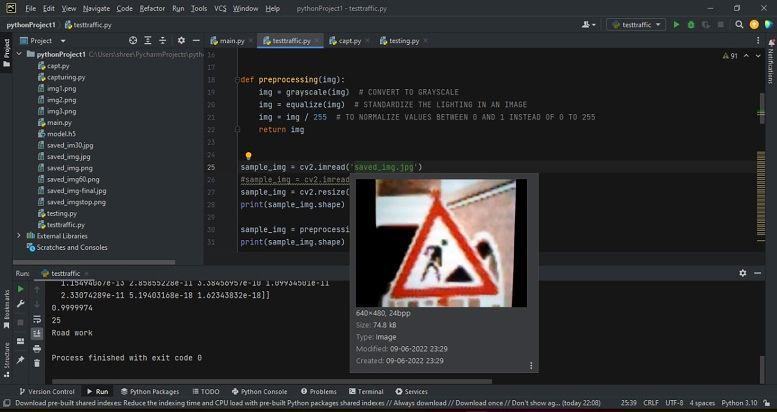Click Collapse All in Project toolbar
This screenshot has height=412, width=777.
[163, 41]
